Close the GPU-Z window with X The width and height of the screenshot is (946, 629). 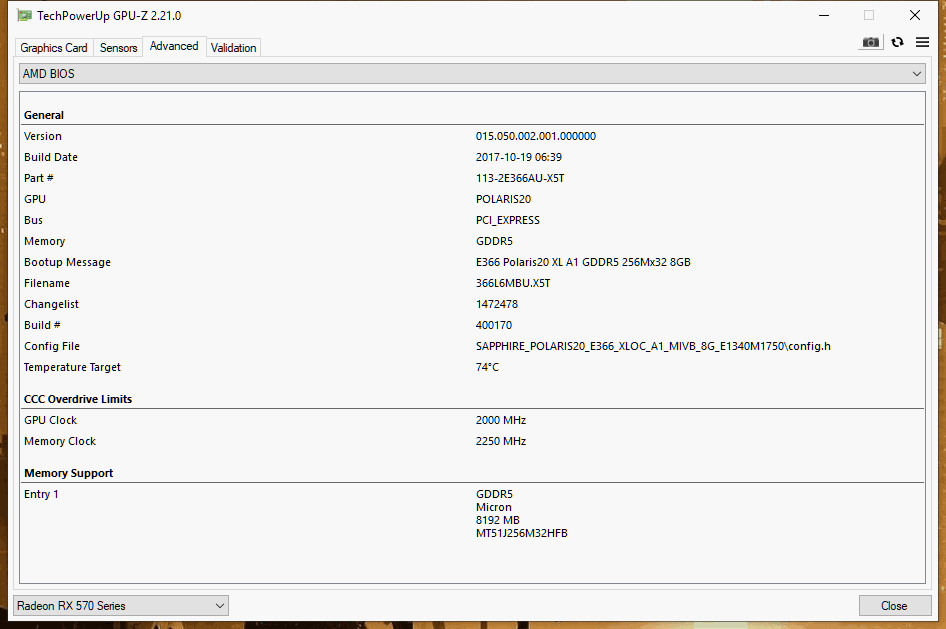pyautogui.click(x=915, y=16)
